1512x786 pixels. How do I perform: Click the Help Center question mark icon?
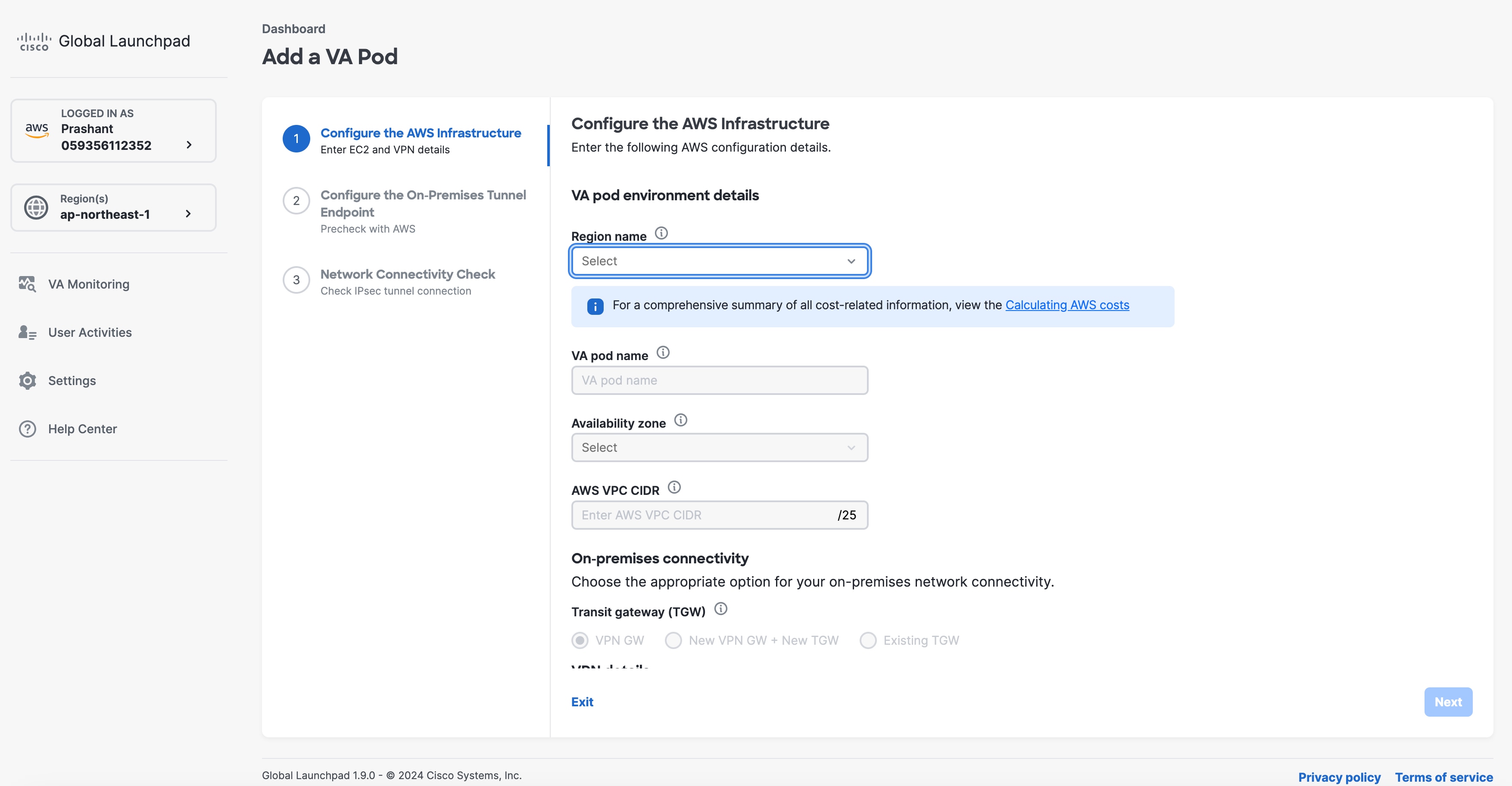tap(27, 429)
